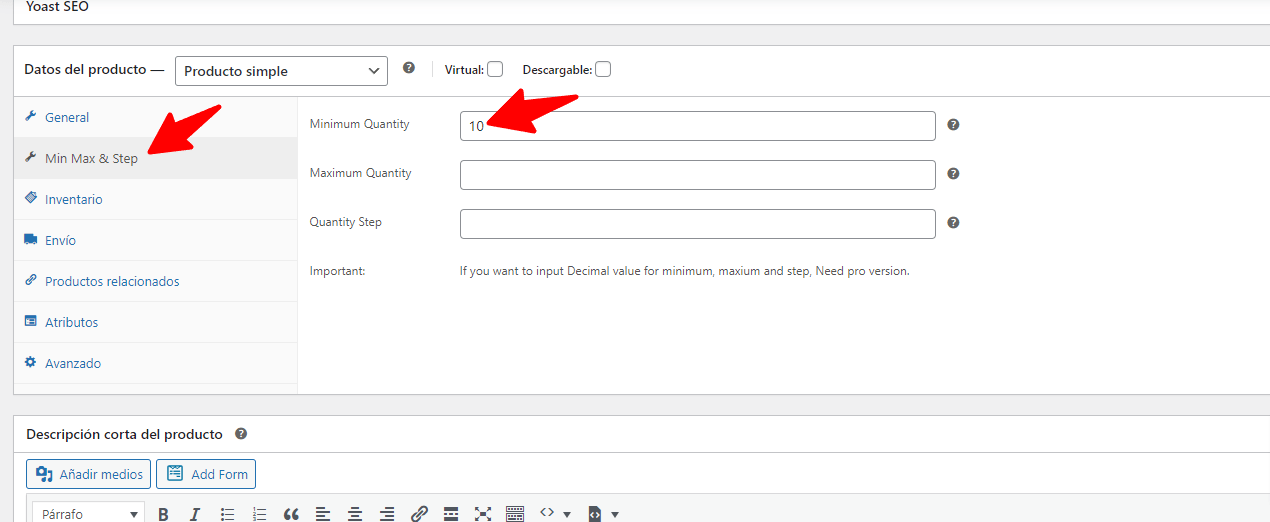Image resolution: width=1270 pixels, height=522 pixels.
Task: Insert a bulleted list
Action: pyautogui.click(x=227, y=514)
